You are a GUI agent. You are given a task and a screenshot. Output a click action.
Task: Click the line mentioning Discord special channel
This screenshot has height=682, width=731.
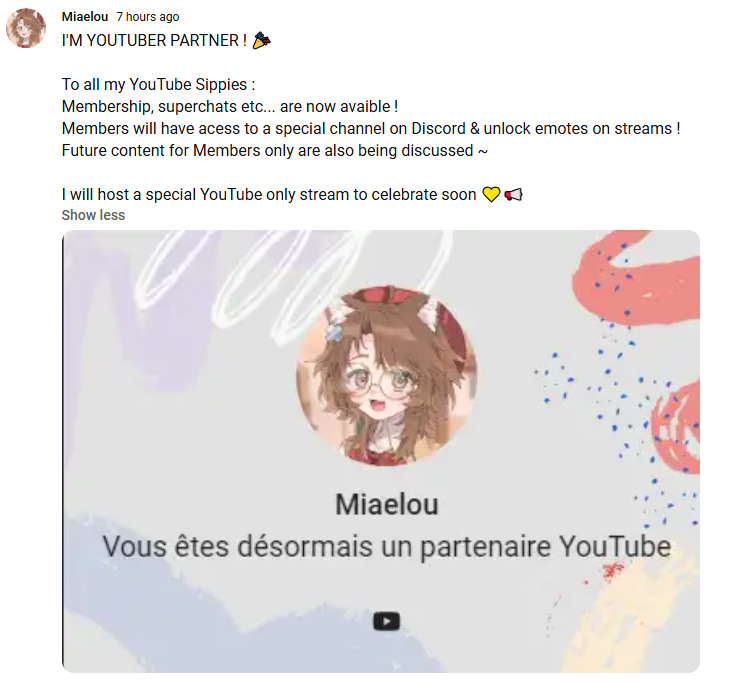[x=371, y=128]
